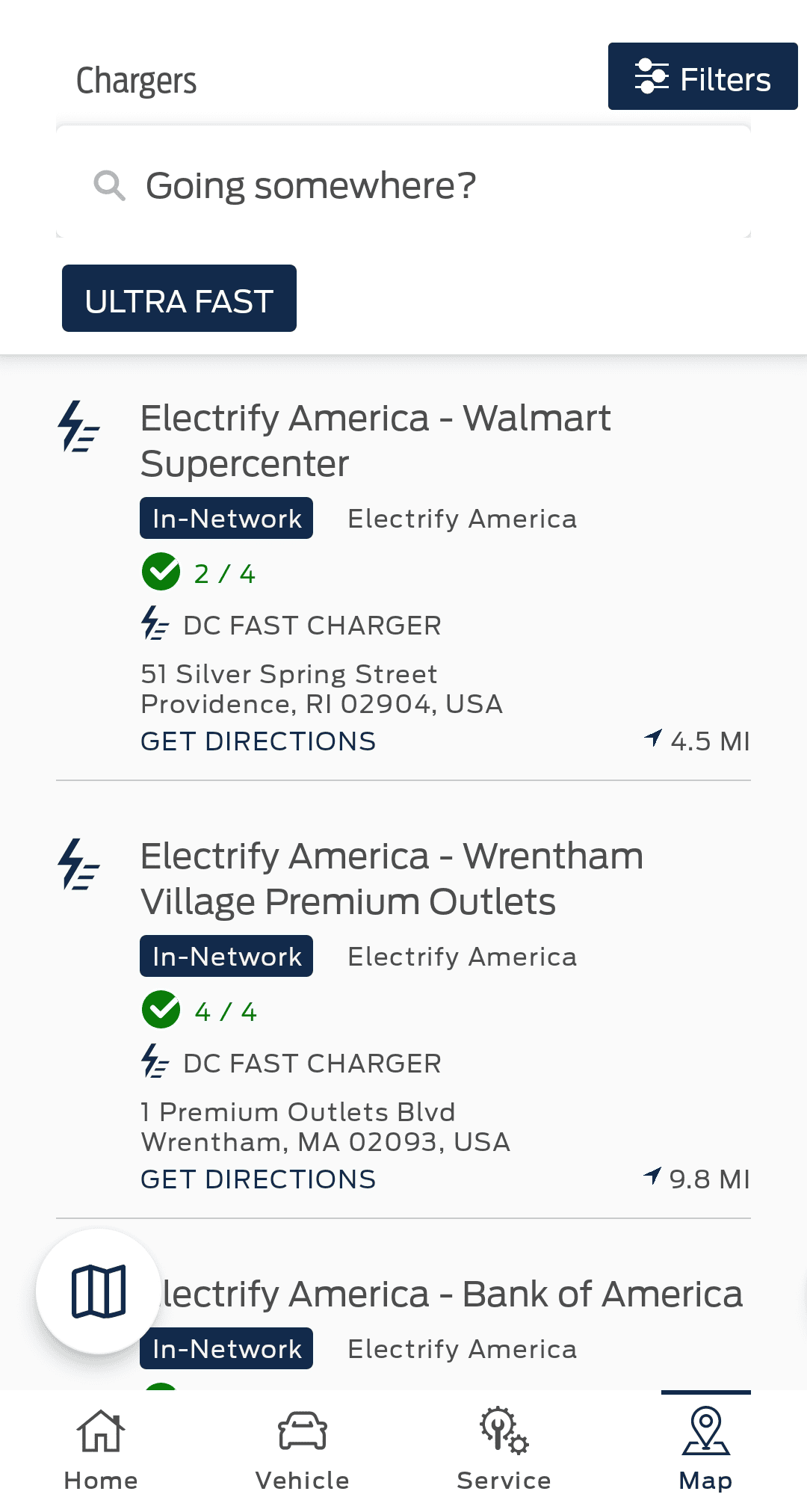Open the Filters panel
The image size is (807, 1512).
(x=702, y=77)
